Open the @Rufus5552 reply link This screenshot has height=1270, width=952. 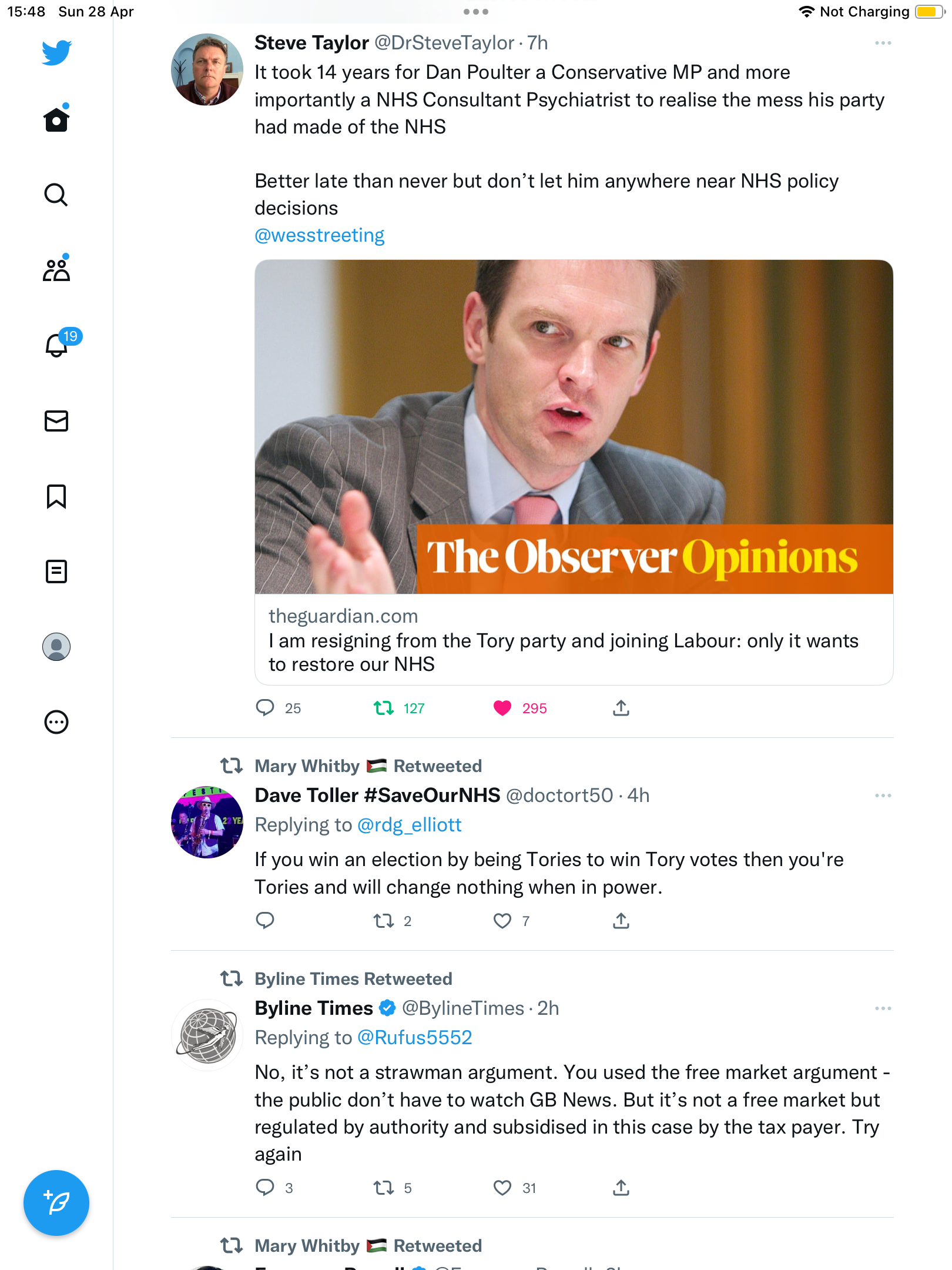click(x=415, y=1038)
